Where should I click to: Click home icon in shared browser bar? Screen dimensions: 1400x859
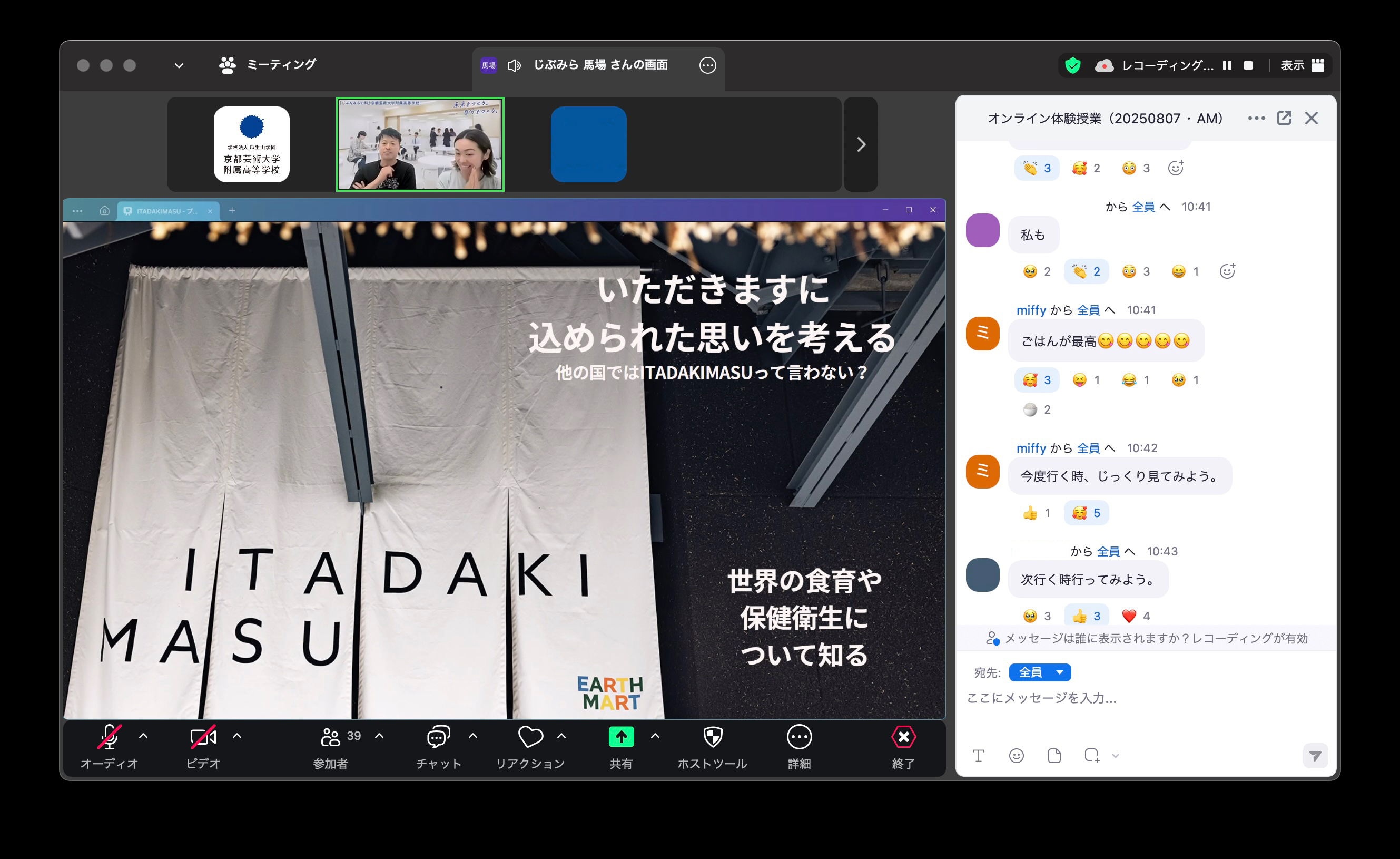click(104, 211)
